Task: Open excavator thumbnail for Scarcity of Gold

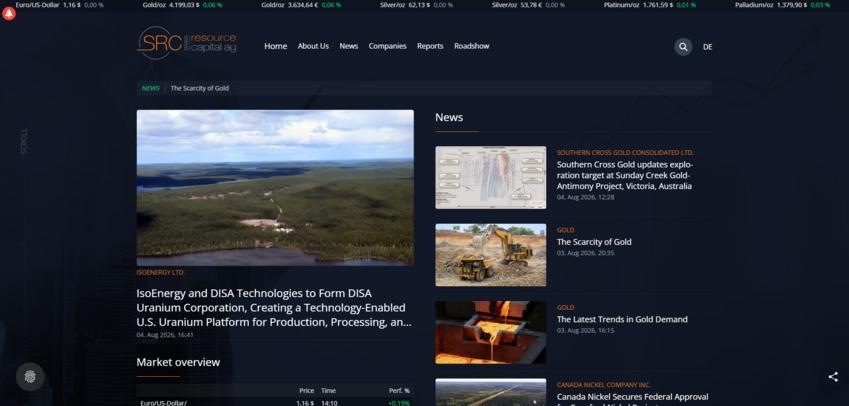Action: [x=491, y=255]
